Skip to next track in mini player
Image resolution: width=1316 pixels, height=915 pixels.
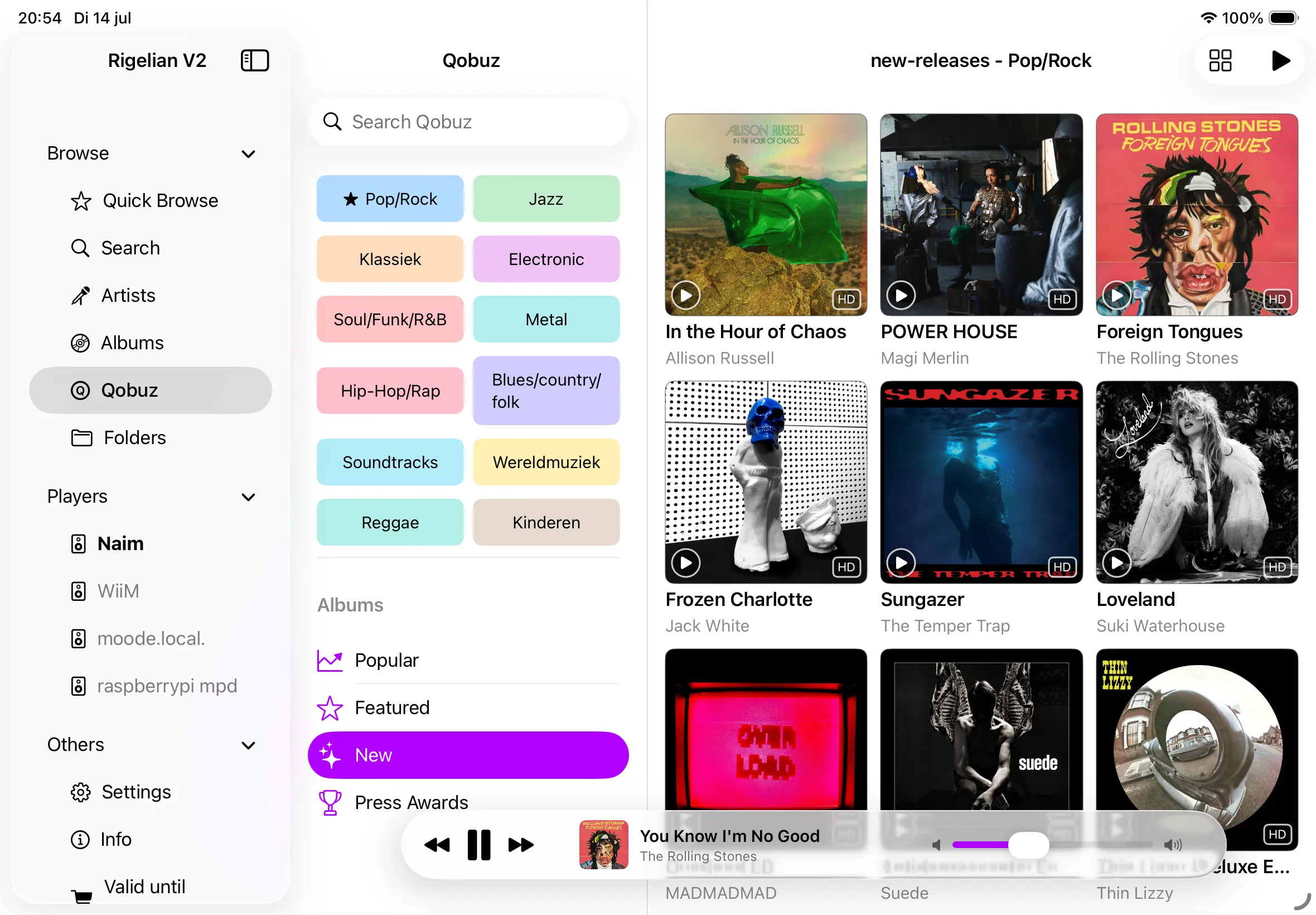(x=521, y=845)
